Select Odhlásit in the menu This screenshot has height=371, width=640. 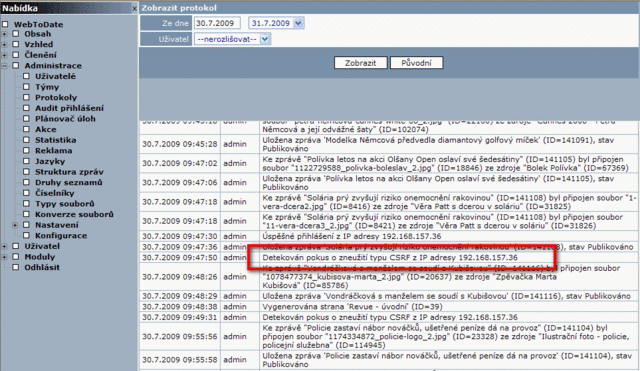(x=42, y=267)
